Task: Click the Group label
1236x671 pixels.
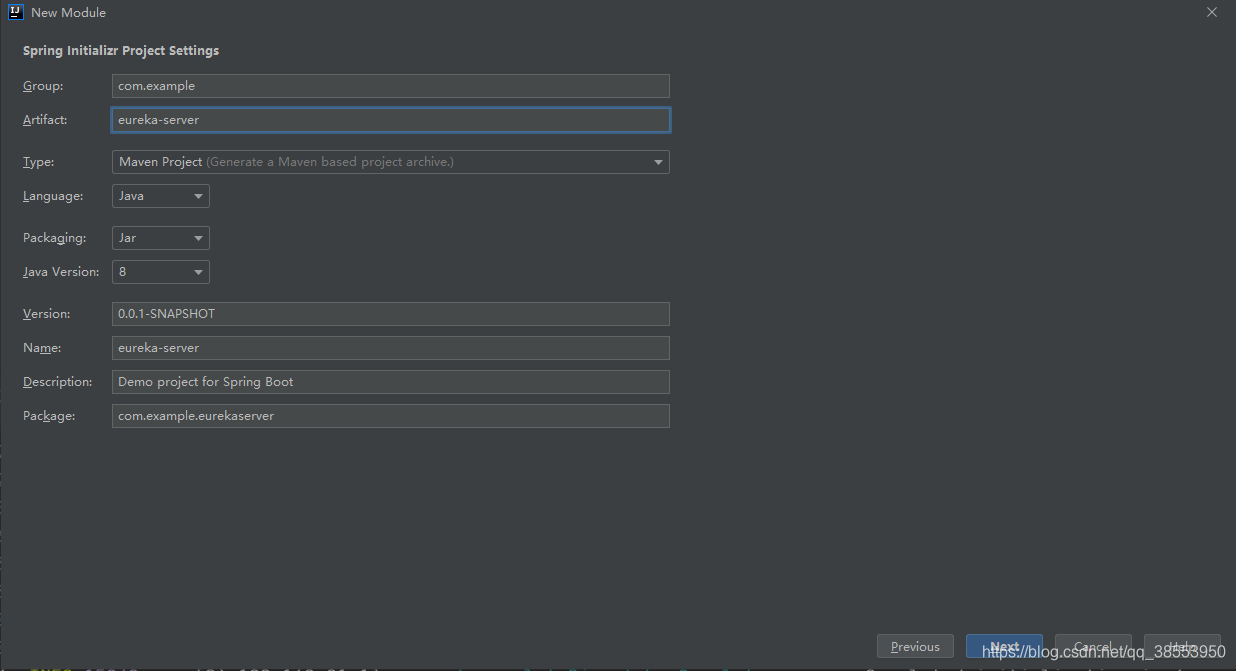Action: (43, 86)
